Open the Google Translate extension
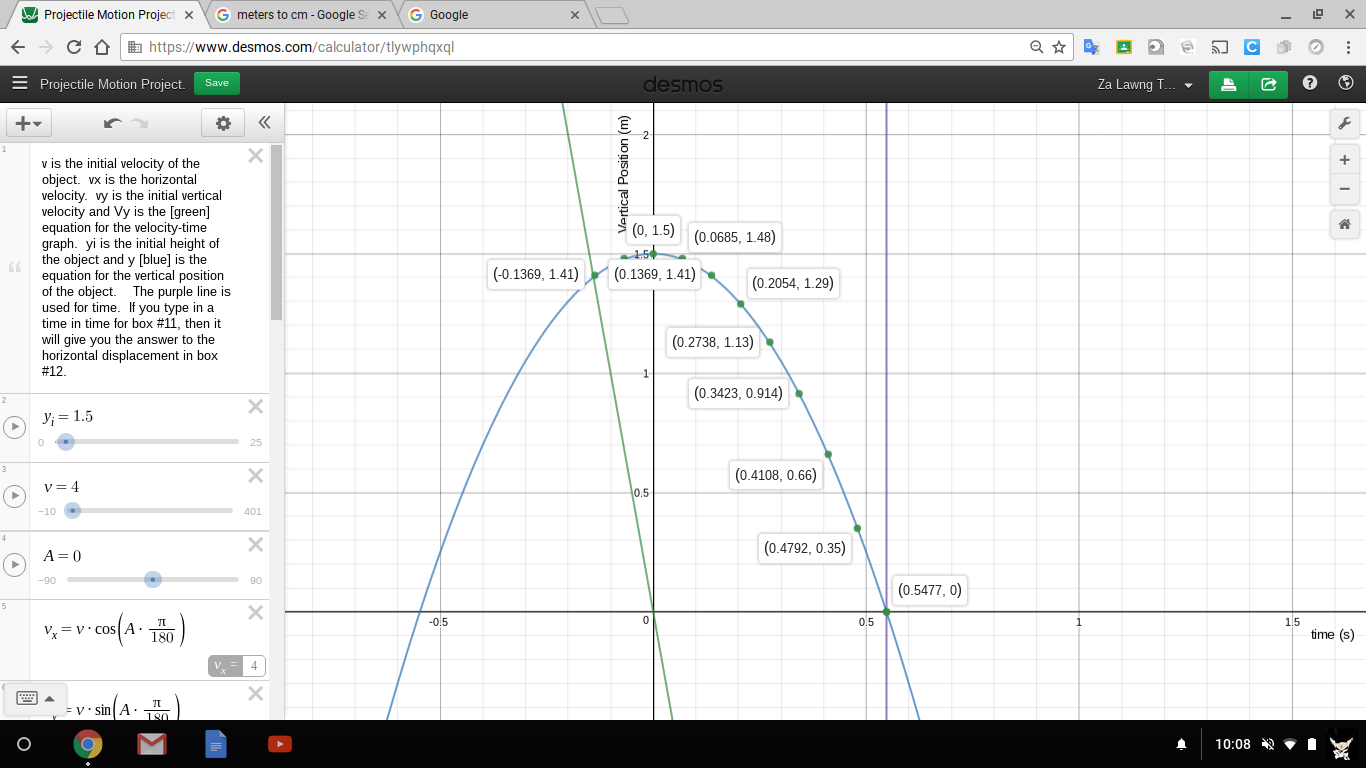This screenshot has width=1366, height=768. pos(1092,47)
